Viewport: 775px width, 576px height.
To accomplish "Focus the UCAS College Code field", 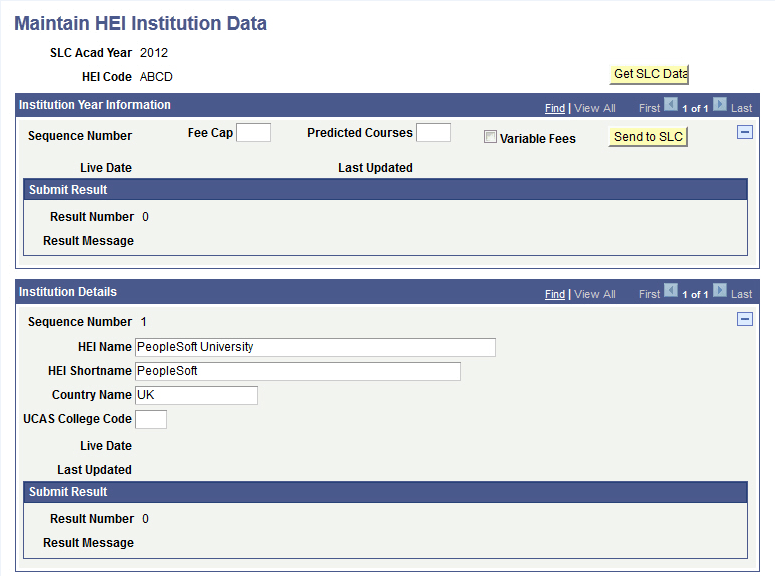I will pos(151,419).
